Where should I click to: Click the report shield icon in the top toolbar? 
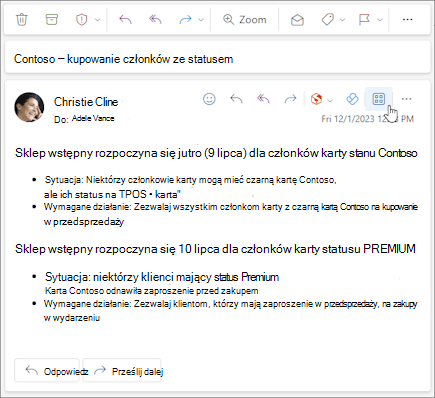click(x=81, y=20)
